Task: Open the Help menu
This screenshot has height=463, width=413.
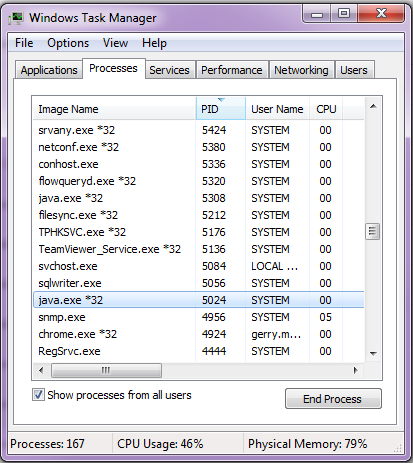Action: [x=154, y=43]
